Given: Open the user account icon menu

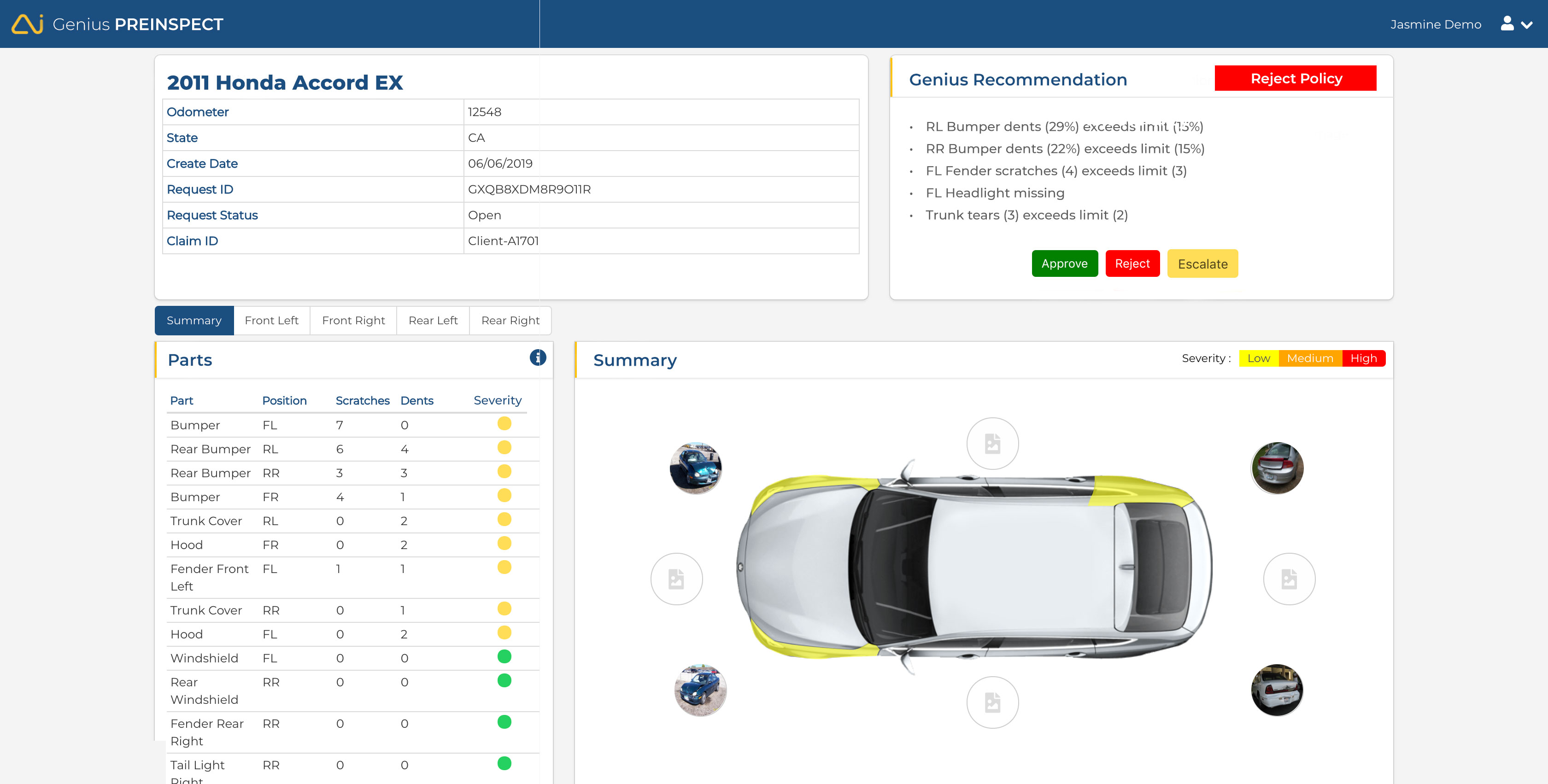Looking at the screenshot, I should point(1507,23).
